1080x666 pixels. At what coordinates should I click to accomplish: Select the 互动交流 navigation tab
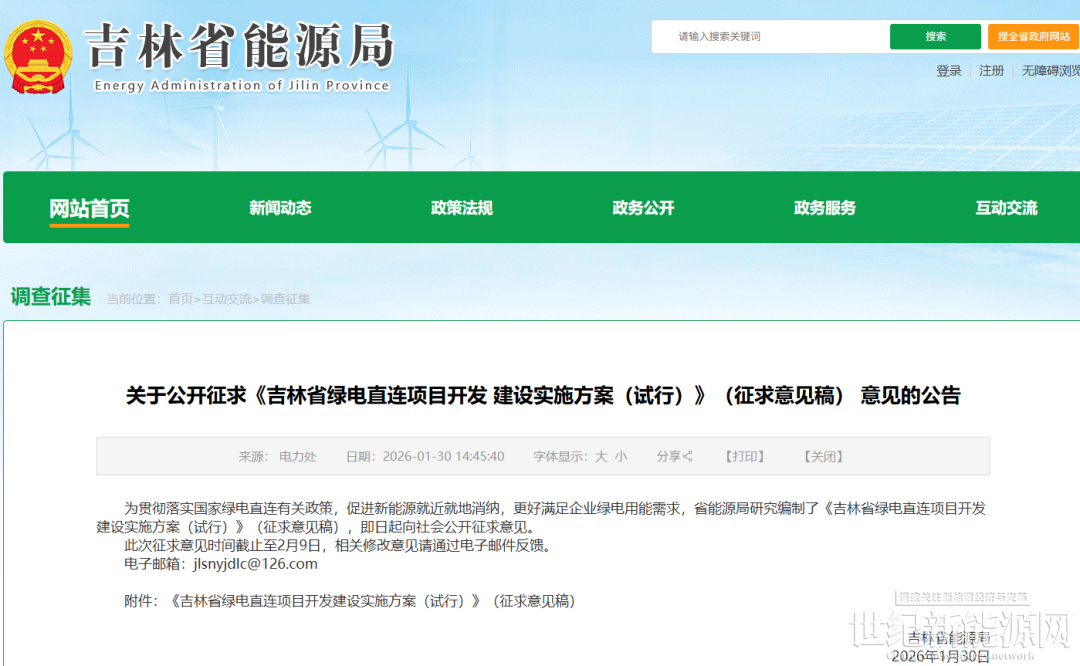pos(1006,208)
